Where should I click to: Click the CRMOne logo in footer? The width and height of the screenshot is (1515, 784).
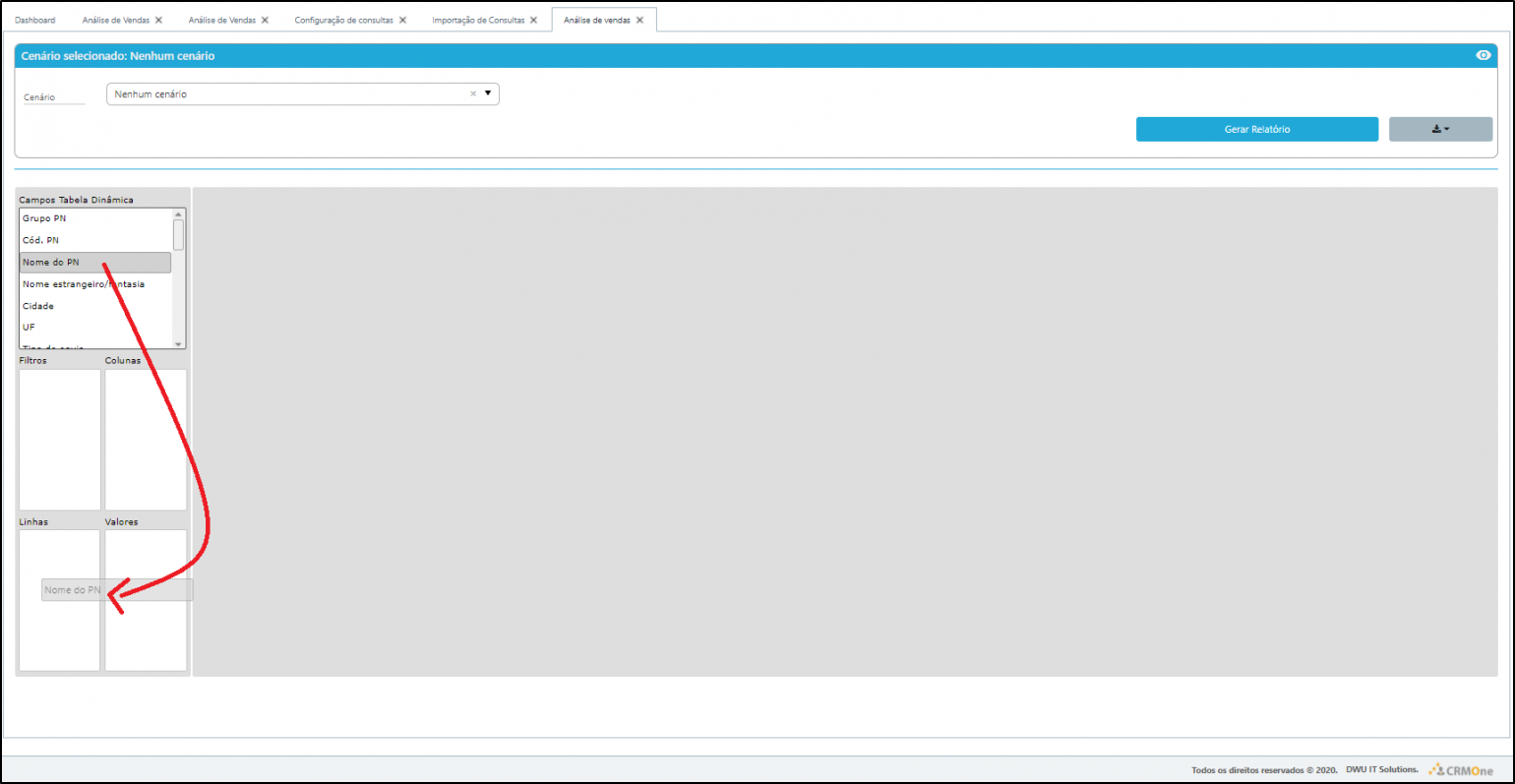1461,770
